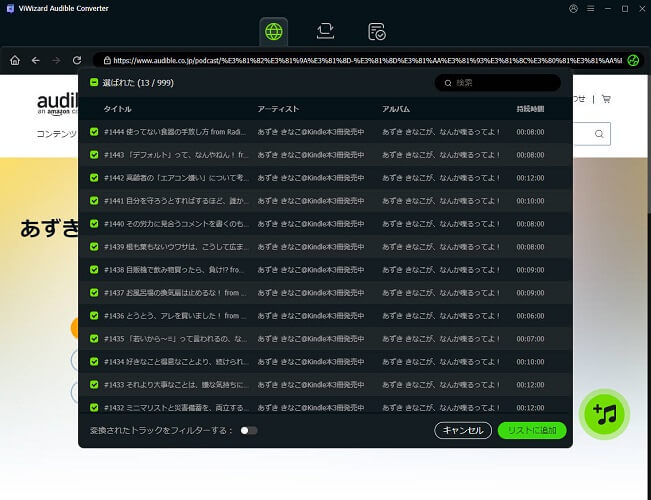Image resolution: width=651 pixels, height=500 pixels.
Task: Click the green icon at address bar end
Action: [633, 61]
